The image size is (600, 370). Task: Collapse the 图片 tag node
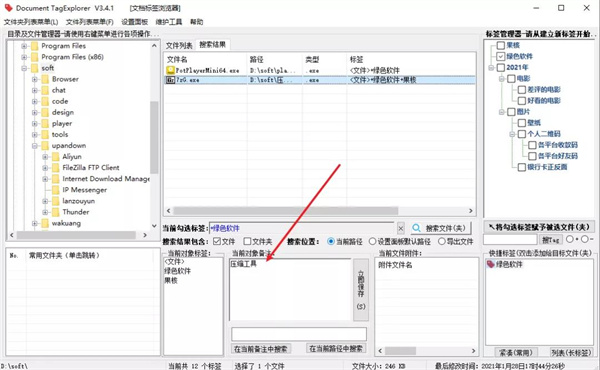click(x=502, y=112)
